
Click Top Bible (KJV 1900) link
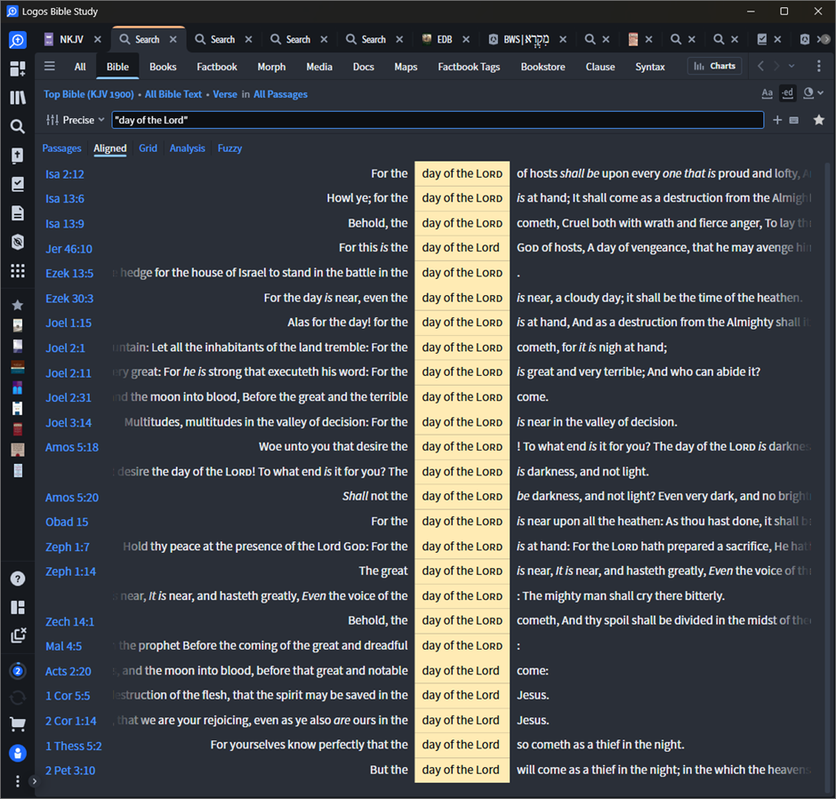[x=89, y=94]
